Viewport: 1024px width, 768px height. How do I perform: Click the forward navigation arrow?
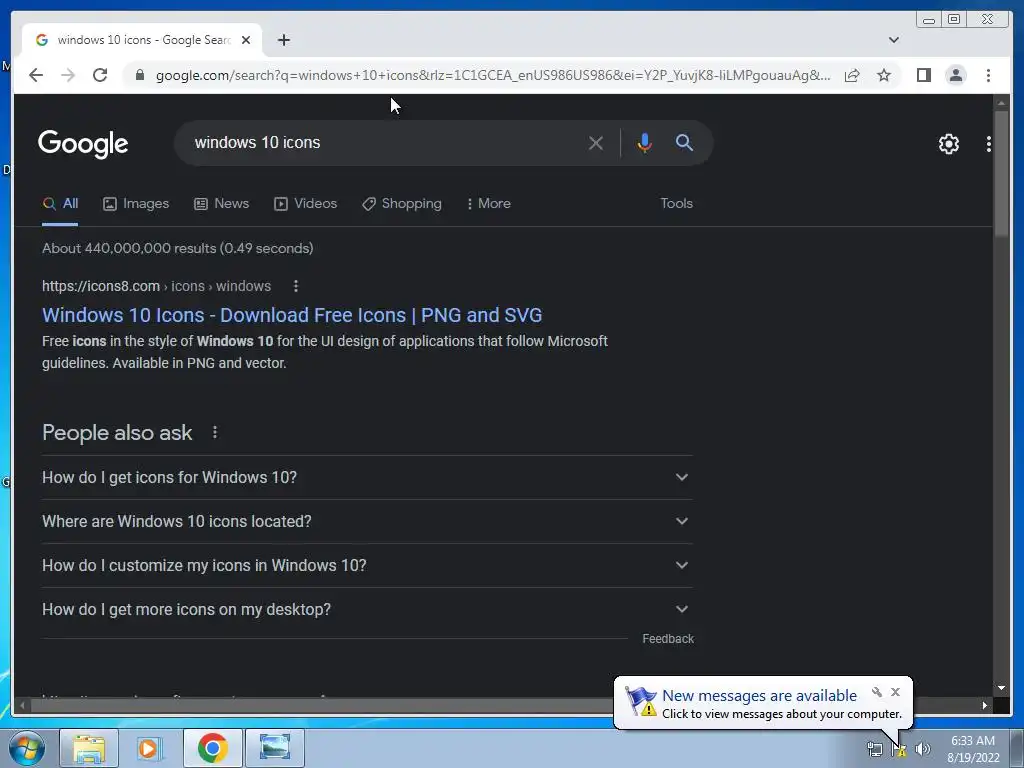click(x=68, y=75)
